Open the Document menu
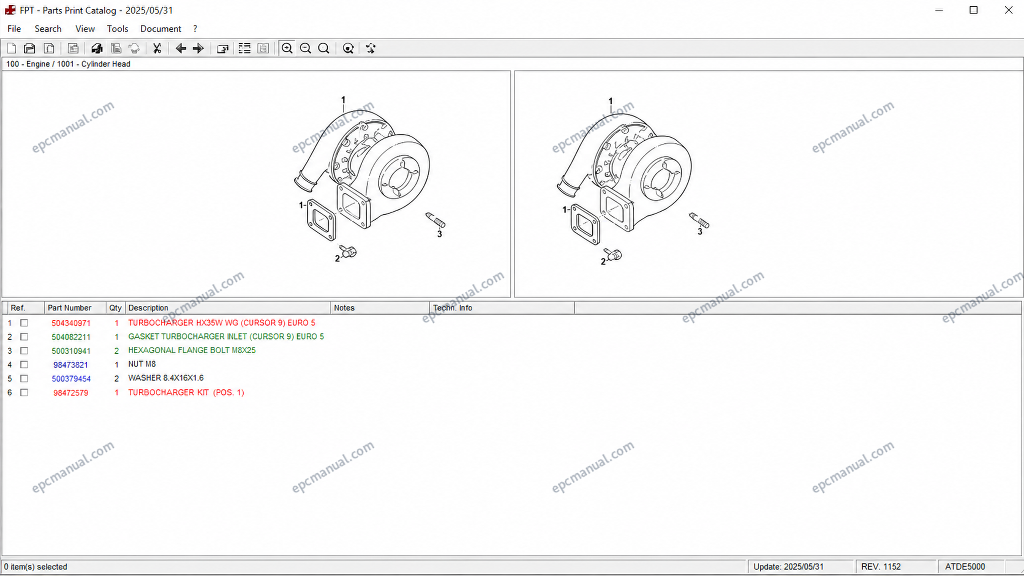The height and width of the screenshot is (576, 1024). 161,29
